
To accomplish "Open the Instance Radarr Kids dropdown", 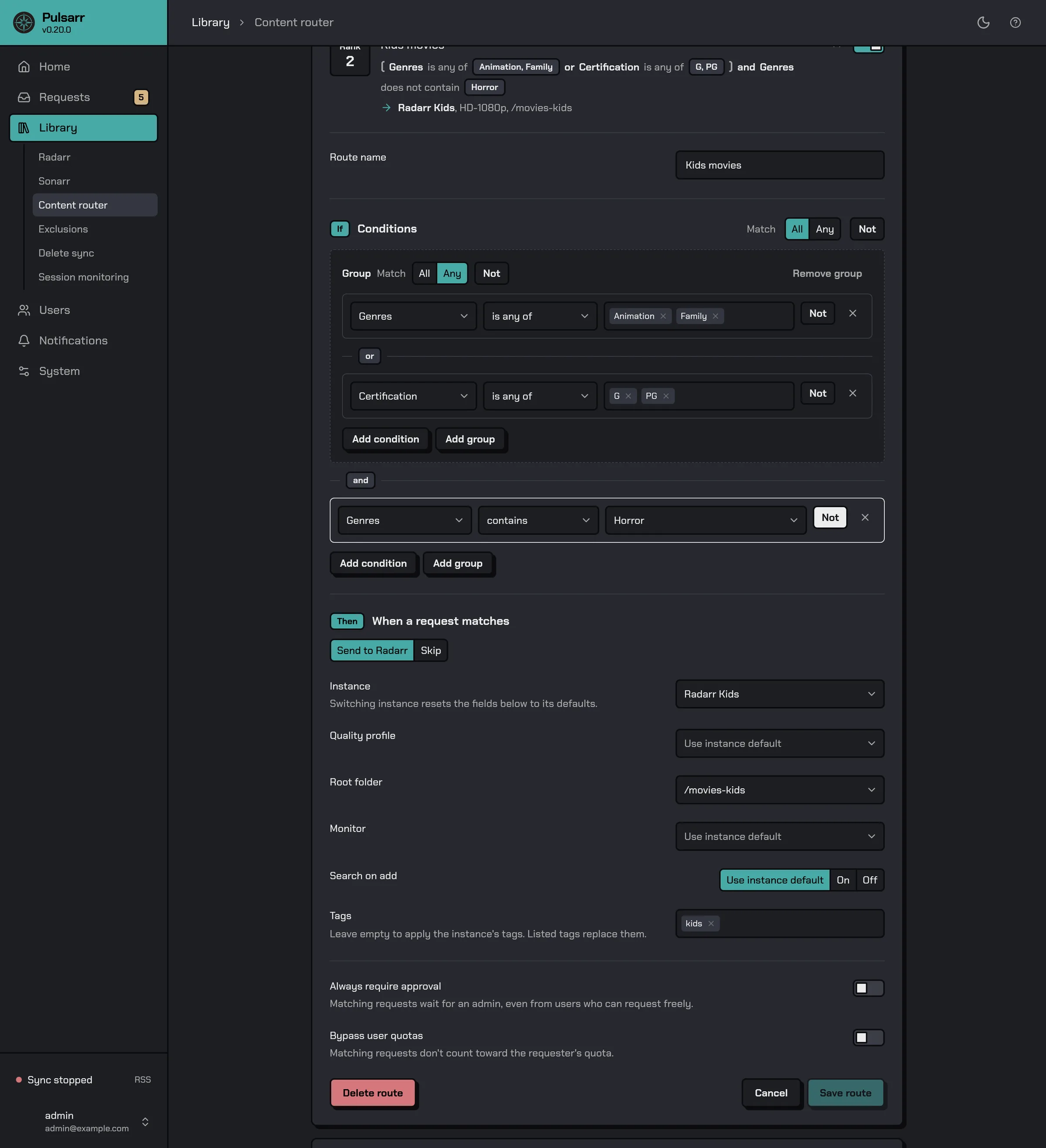I will pyautogui.click(x=780, y=694).
